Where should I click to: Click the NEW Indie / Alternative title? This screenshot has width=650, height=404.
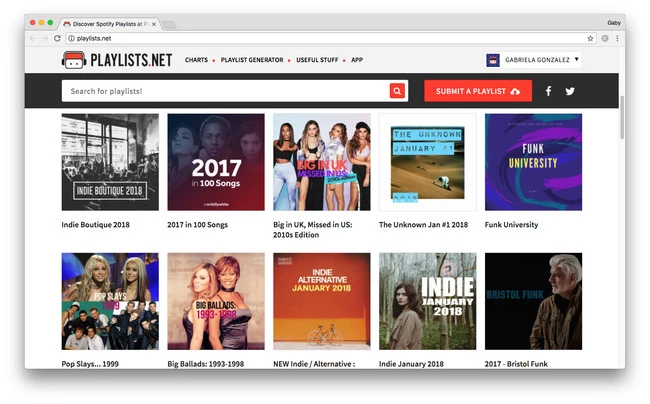coord(314,364)
